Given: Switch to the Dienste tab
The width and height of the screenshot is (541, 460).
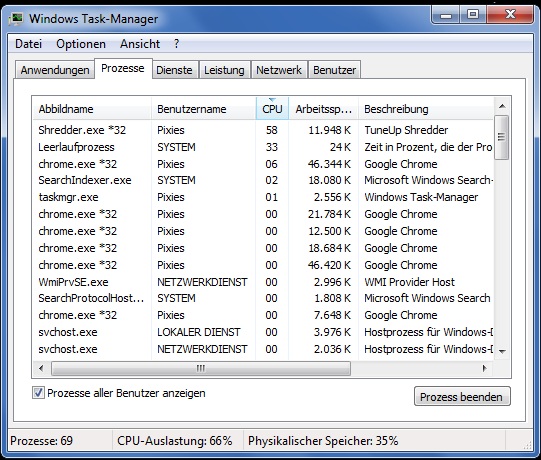Looking at the screenshot, I should (175, 70).
